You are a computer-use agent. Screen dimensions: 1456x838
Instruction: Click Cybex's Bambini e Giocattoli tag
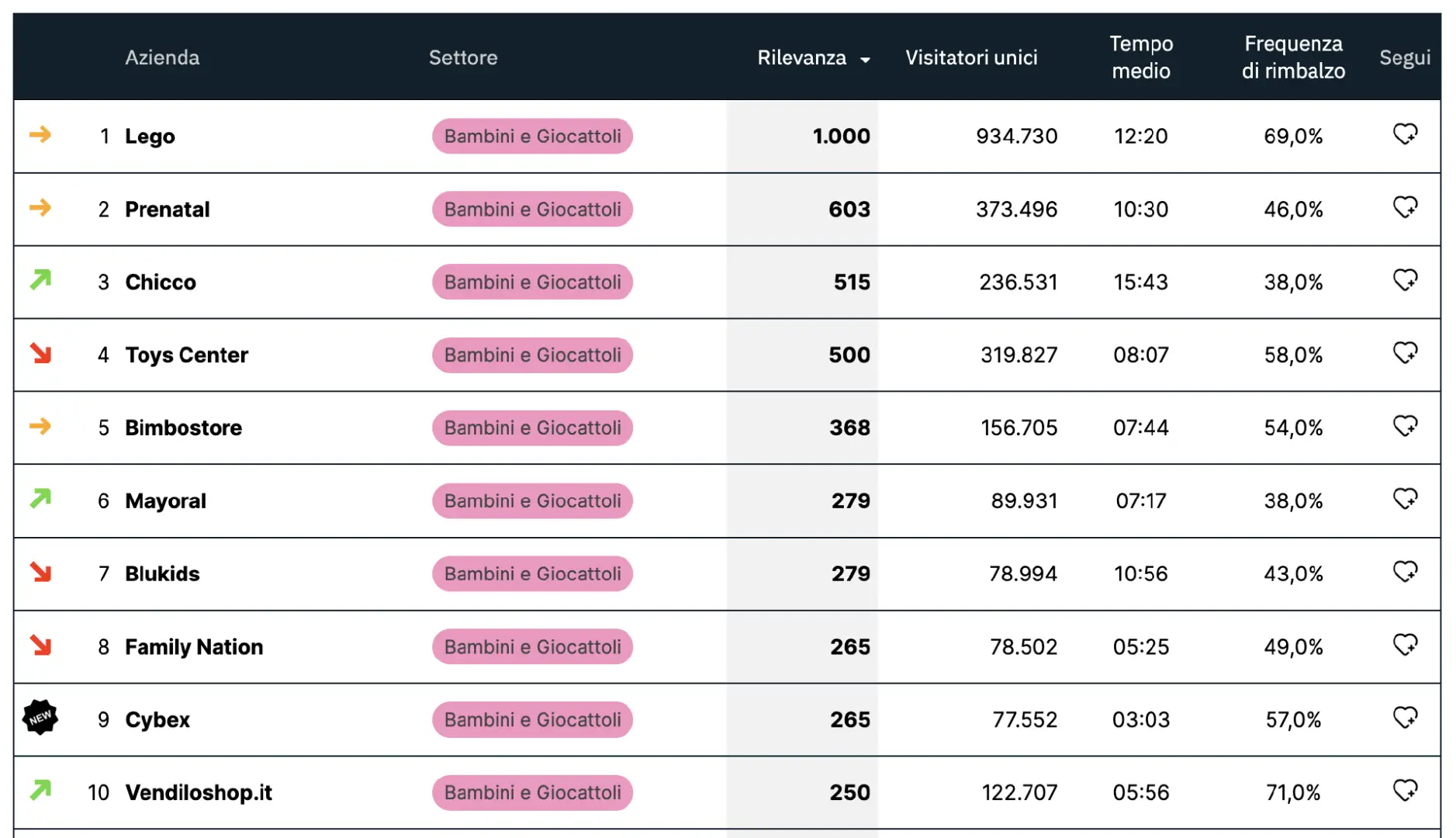pos(532,720)
